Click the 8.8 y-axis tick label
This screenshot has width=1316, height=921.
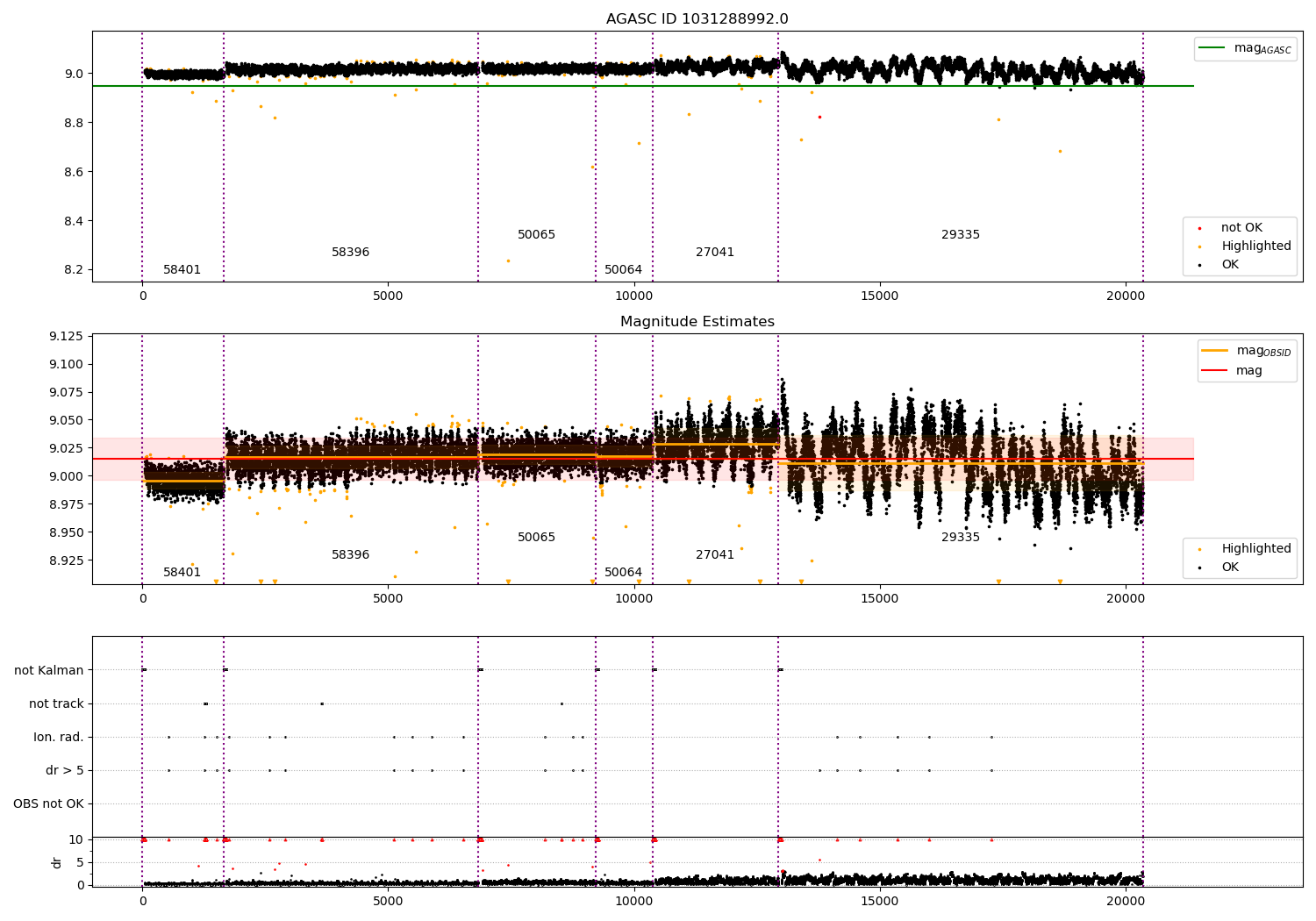click(x=74, y=123)
